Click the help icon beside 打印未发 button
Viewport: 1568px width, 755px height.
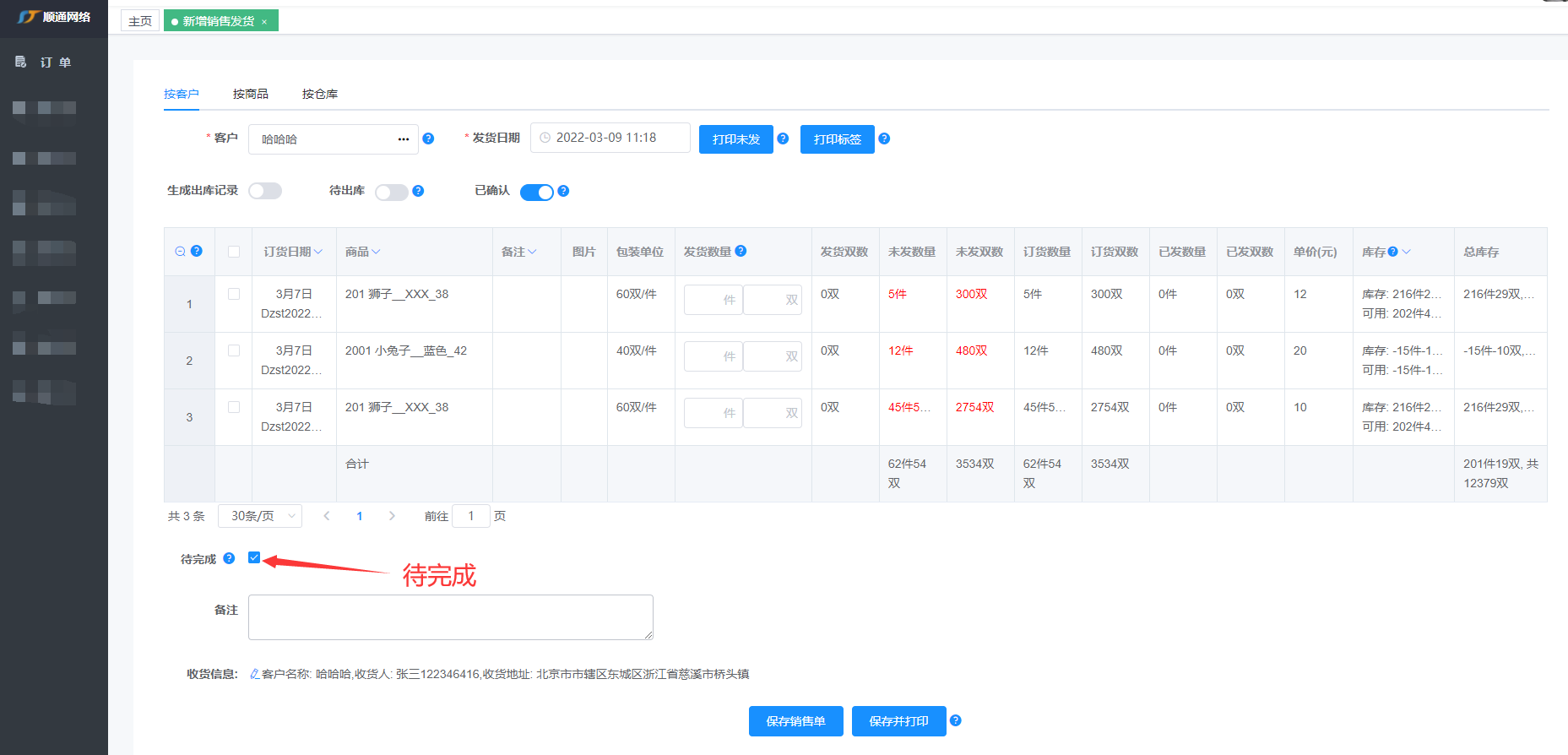coord(783,139)
